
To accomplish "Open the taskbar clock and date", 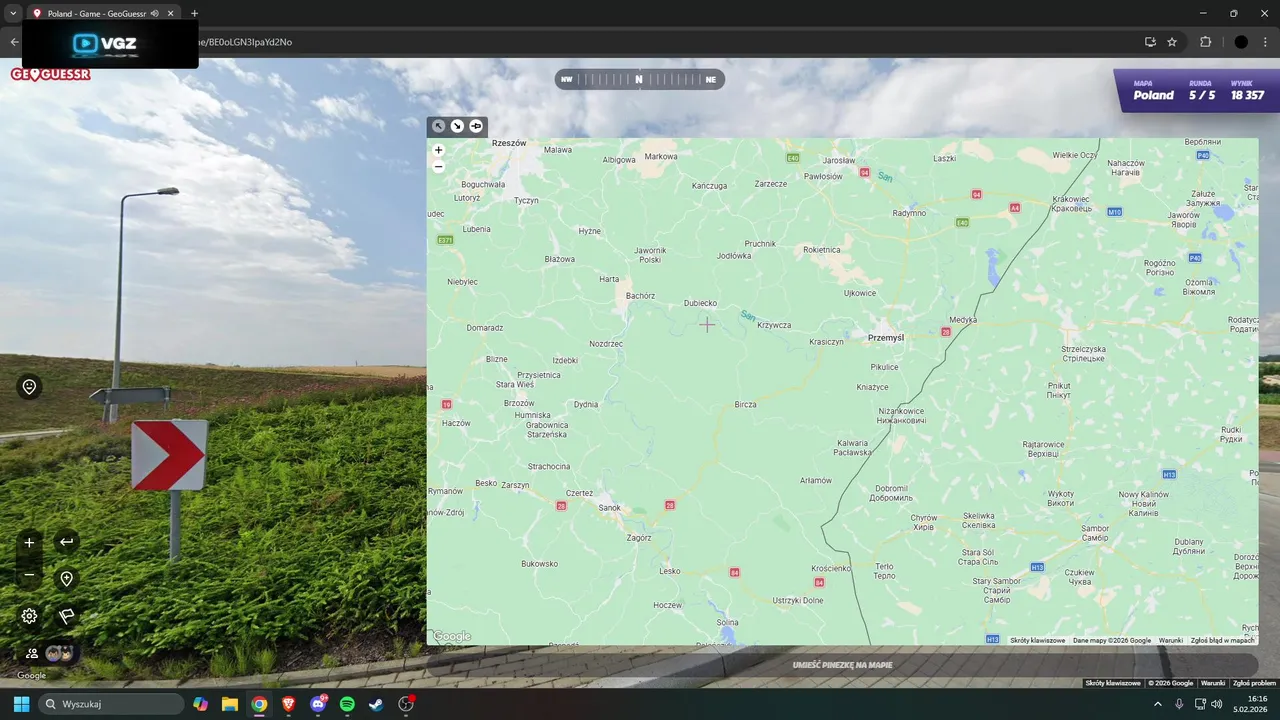I will 1250,704.
